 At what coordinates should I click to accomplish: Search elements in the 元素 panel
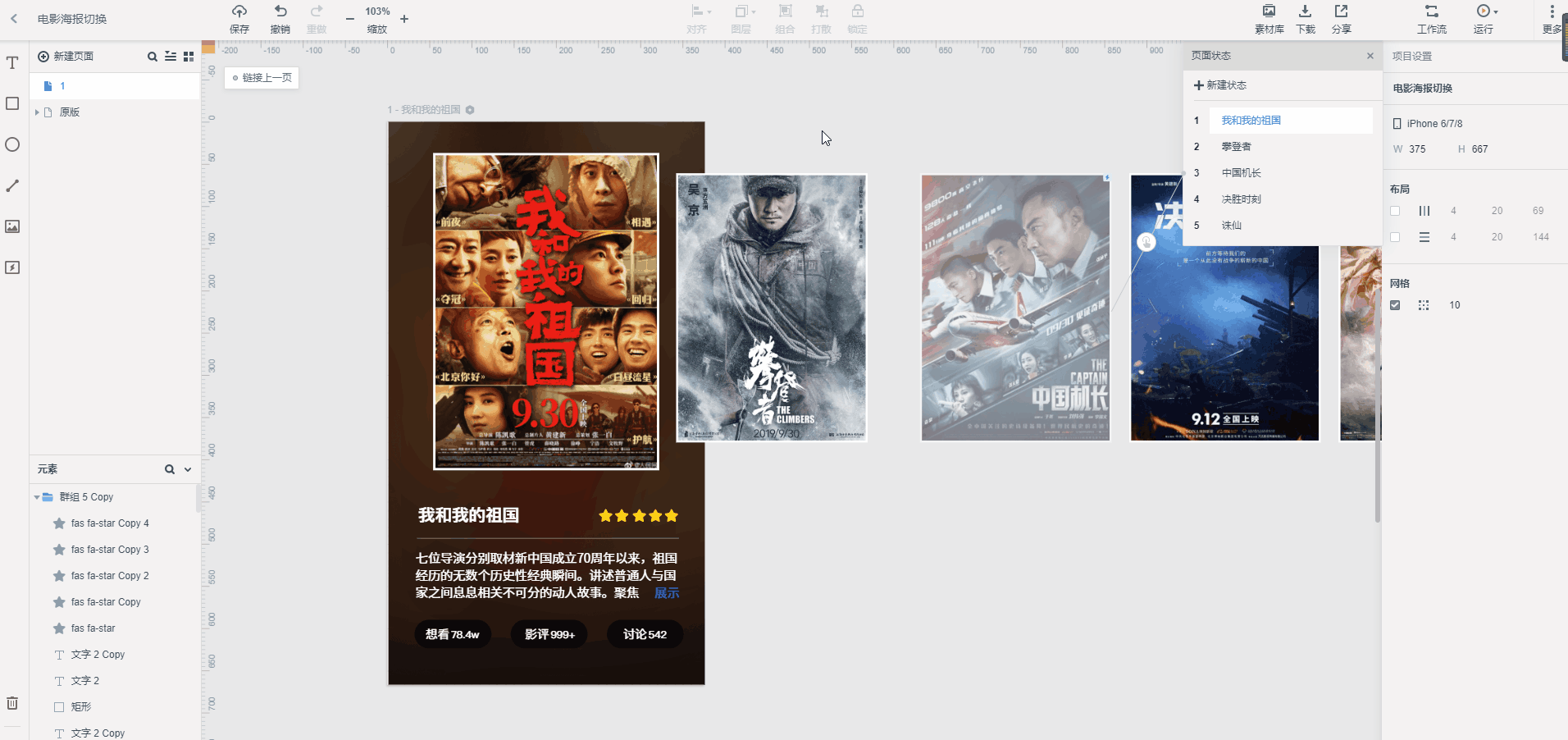tap(170, 469)
